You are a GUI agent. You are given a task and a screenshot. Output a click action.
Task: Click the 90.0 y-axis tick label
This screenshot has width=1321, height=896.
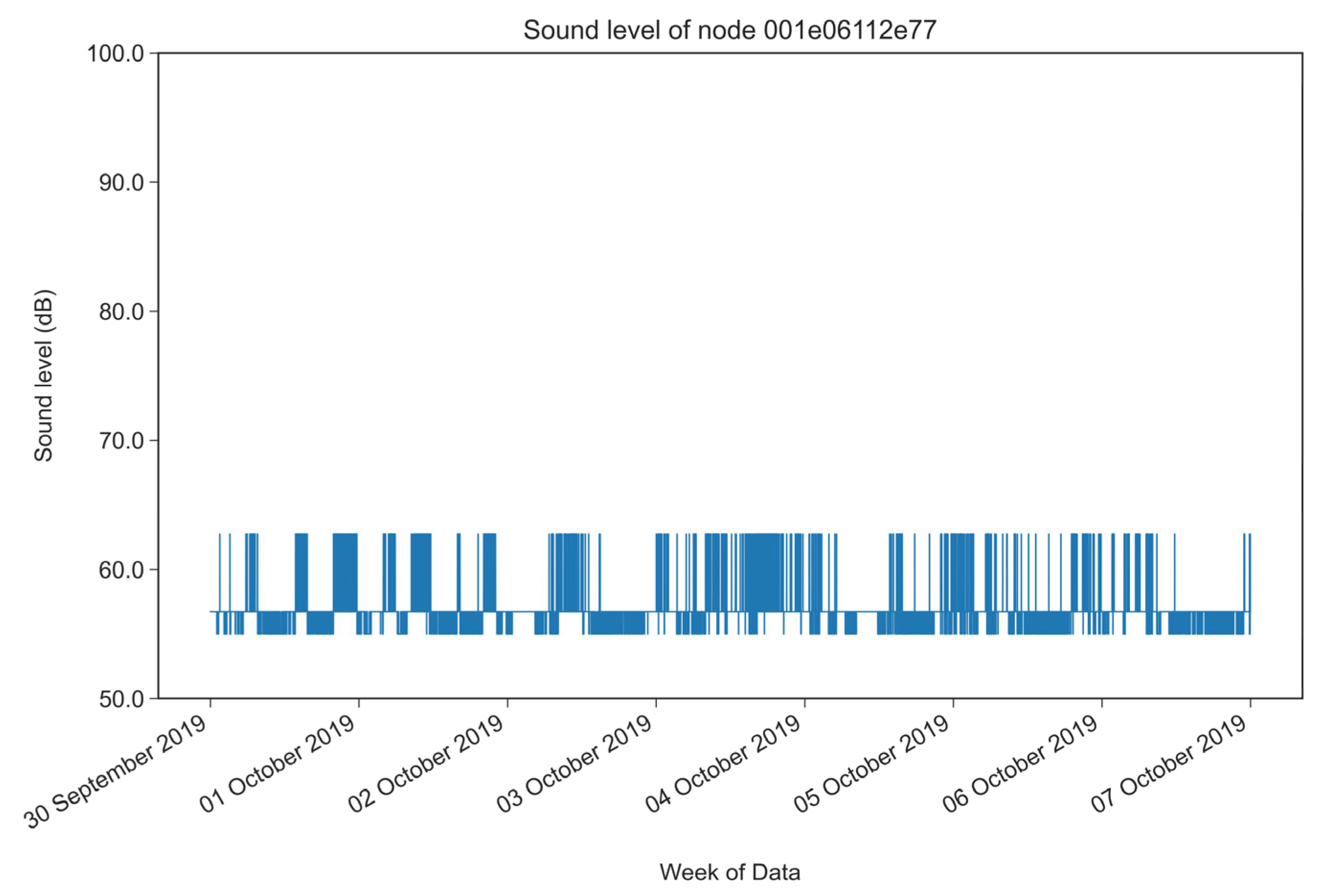pos(121,182)
